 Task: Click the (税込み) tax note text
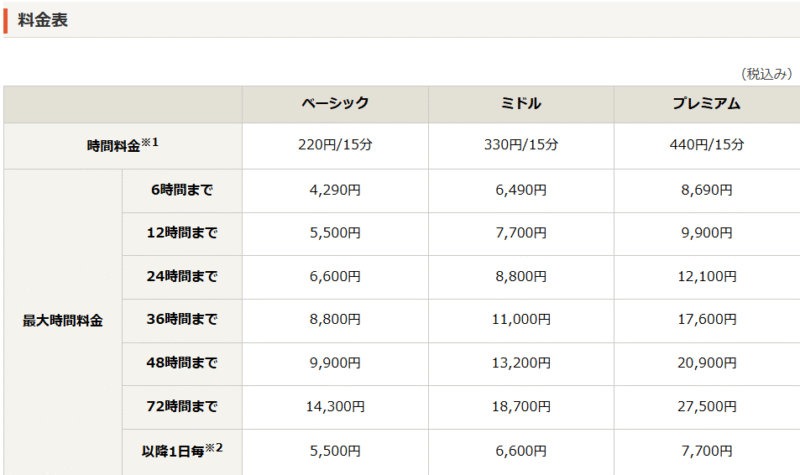pos(767,74)
